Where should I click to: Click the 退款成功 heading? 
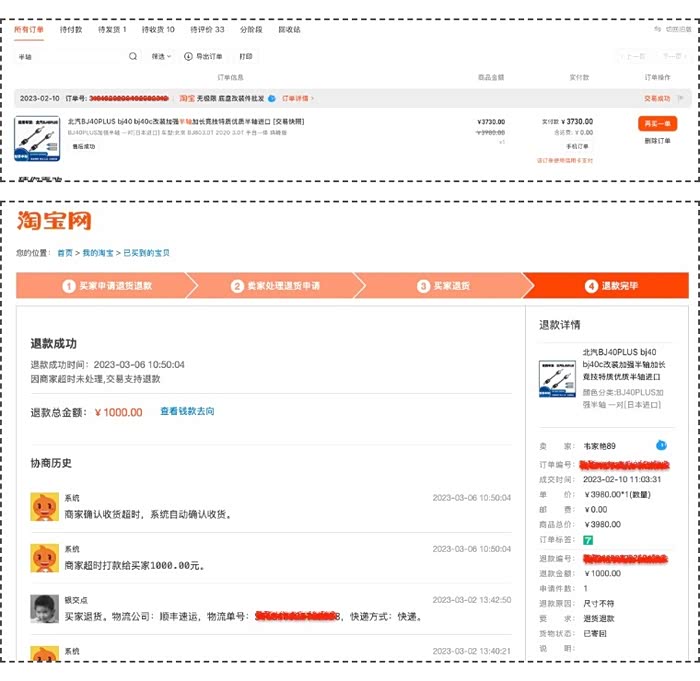[54, 343]
